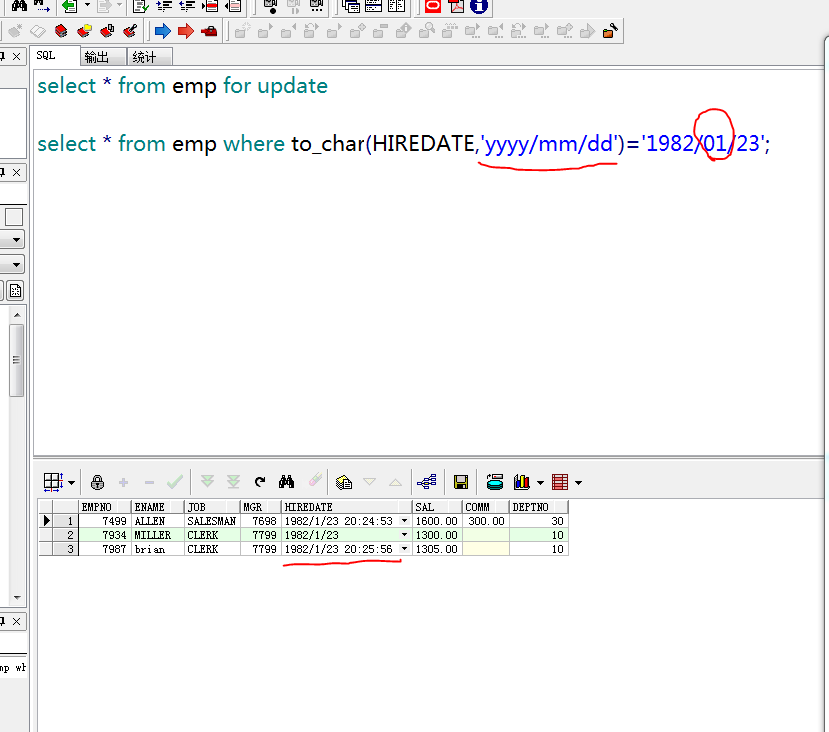Click the binoculars in result grid toolbar
This screenshot has height=732, width=829.
tap(287, 481)
